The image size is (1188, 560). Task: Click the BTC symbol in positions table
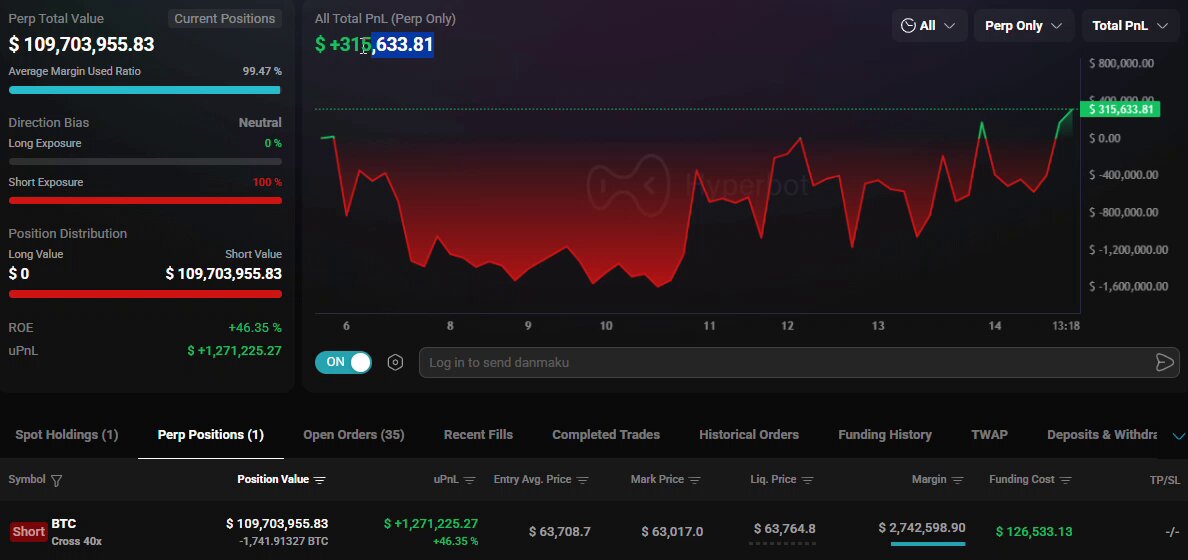coord(64,524)
